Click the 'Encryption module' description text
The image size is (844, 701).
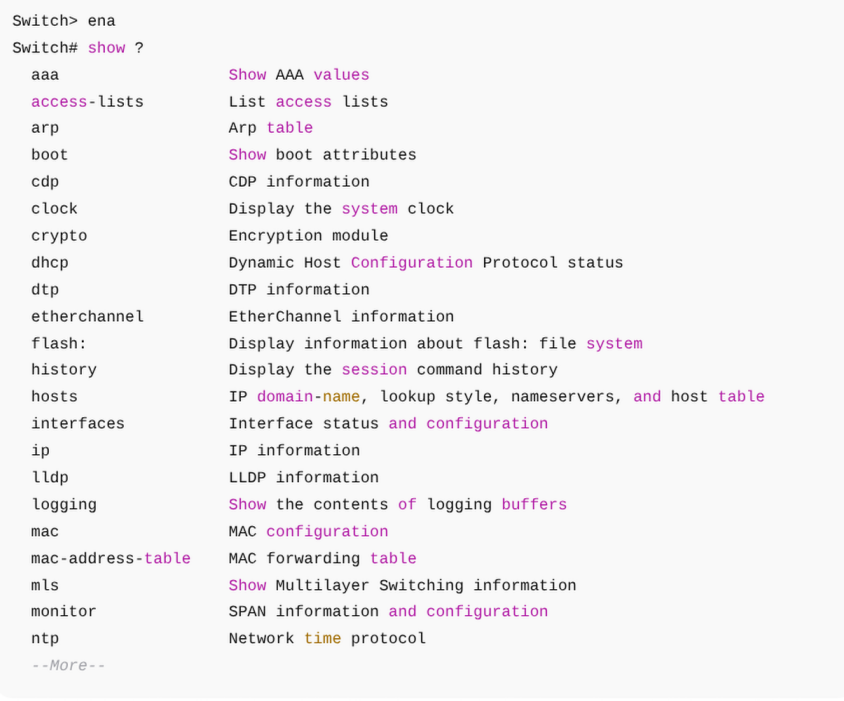308,236
